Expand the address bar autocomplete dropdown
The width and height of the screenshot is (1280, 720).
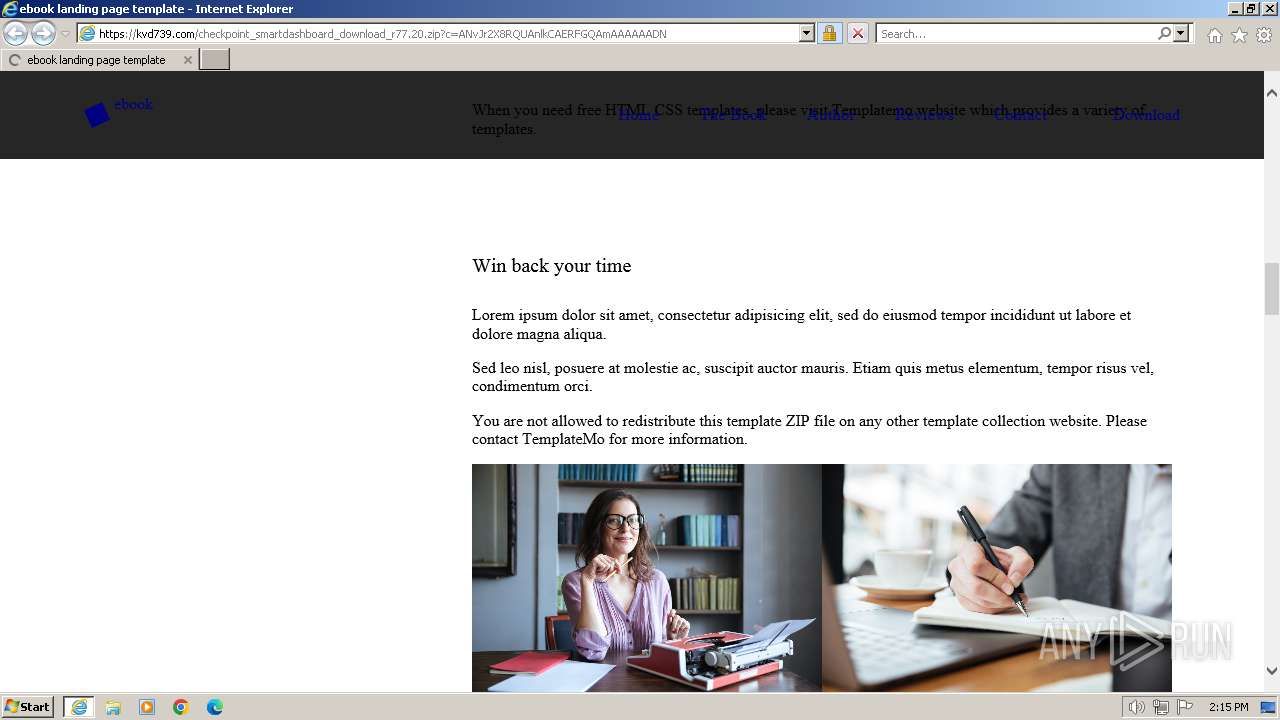807,34
